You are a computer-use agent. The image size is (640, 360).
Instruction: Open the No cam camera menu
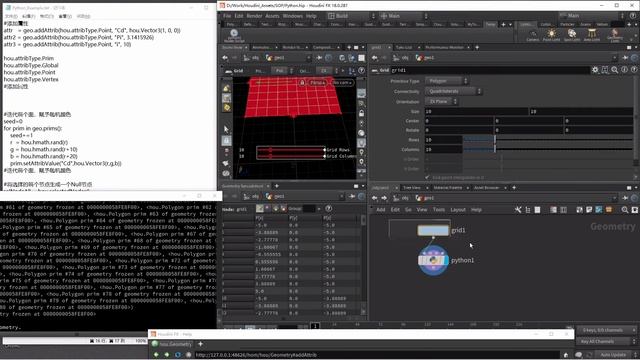tap(342, 83)
